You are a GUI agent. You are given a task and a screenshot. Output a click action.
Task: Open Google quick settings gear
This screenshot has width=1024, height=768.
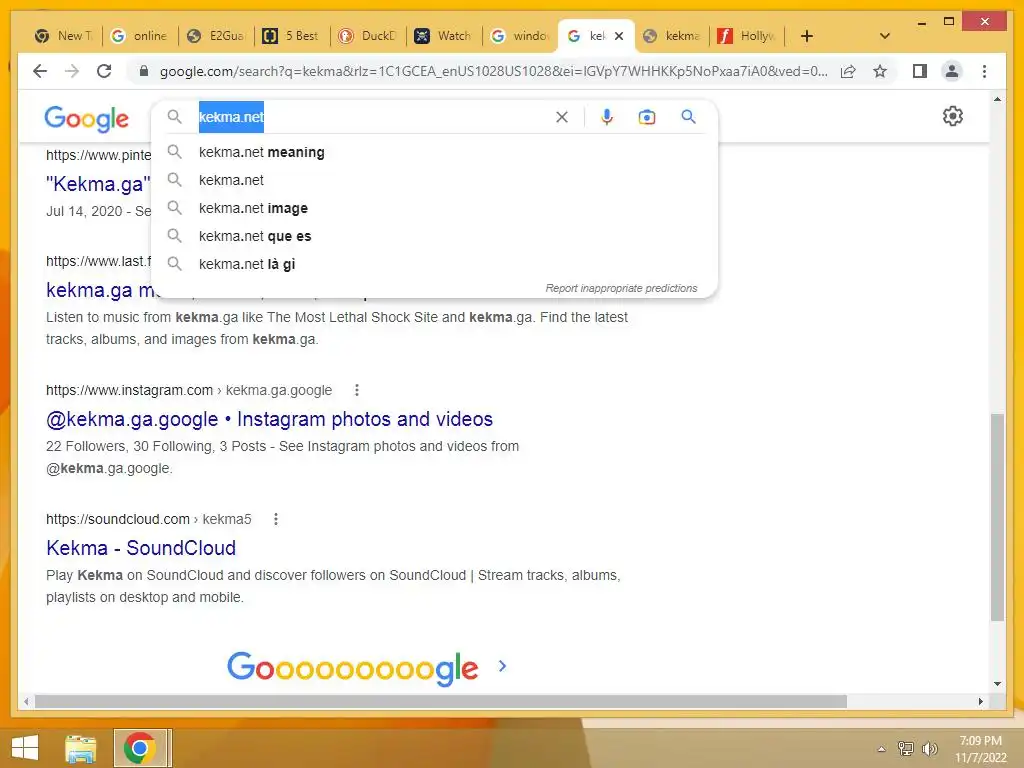(953, 116)
